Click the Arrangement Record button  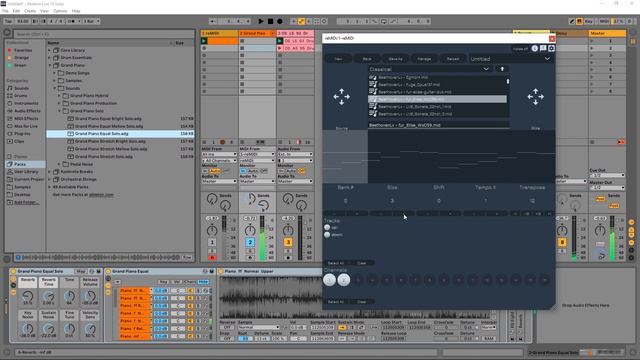point(280,21)
